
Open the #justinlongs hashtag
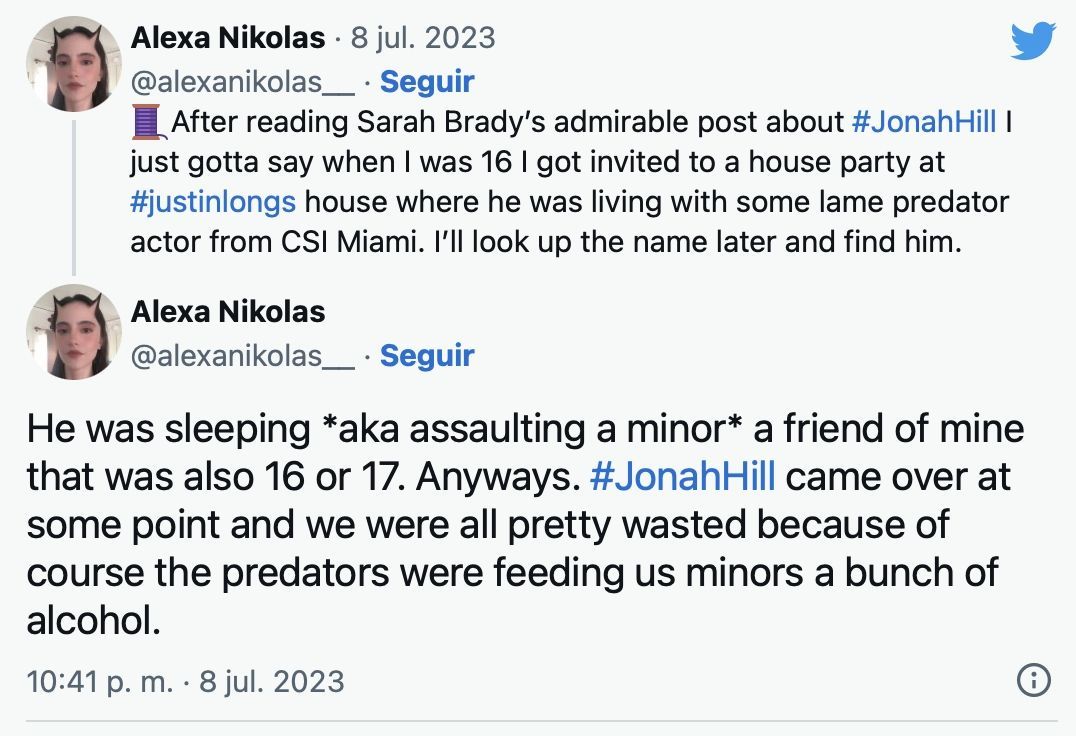[x=213, y=201]
